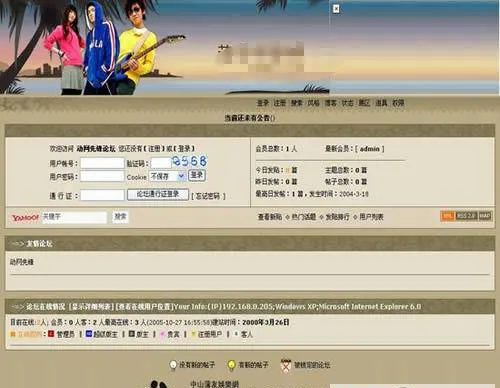Open 搜索 in the top navigation
The height and width of the screenshot is (388, 500).
(x=296, y=103)
